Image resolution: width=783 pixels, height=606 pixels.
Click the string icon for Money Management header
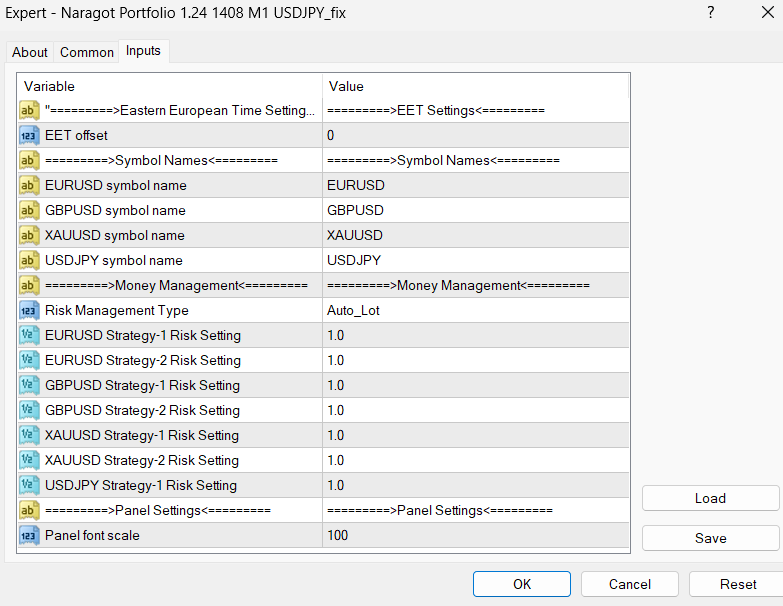[30, 285]
